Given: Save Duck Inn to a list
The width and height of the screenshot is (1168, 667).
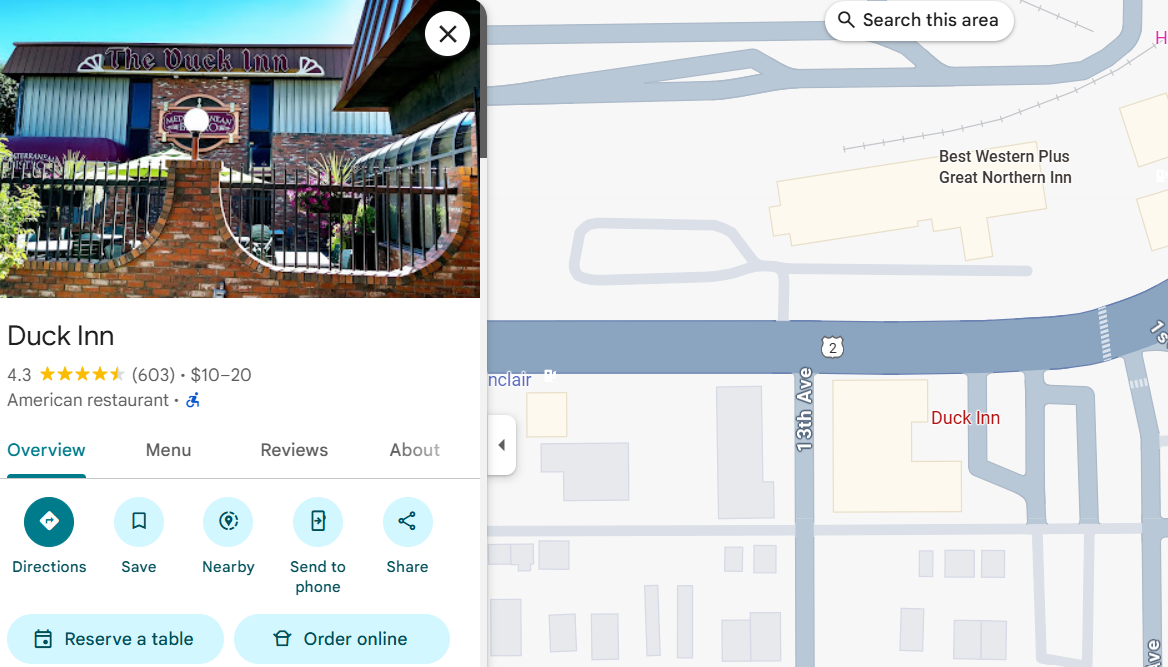Looking at the screenshot, I should [x=139, y=522].
